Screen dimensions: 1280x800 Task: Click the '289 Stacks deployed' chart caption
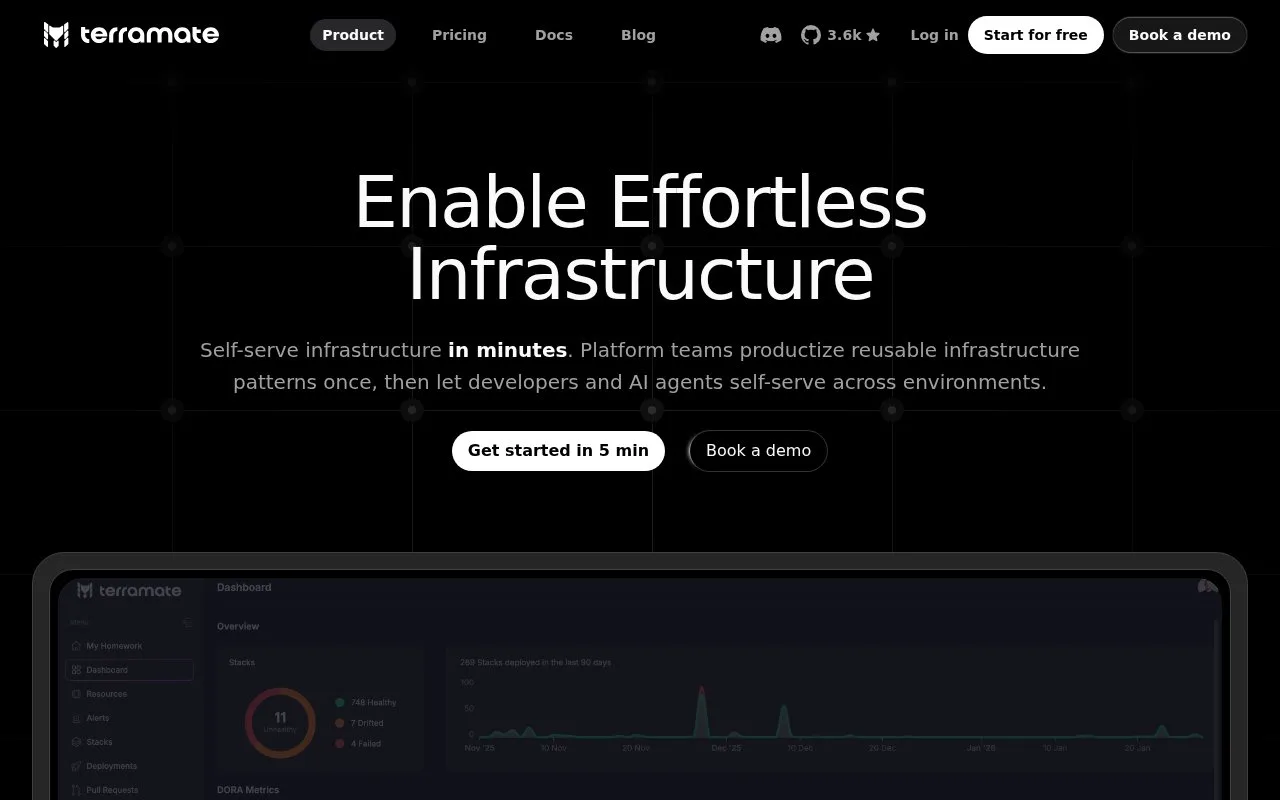pyautogui.click(x=535, y=663)
